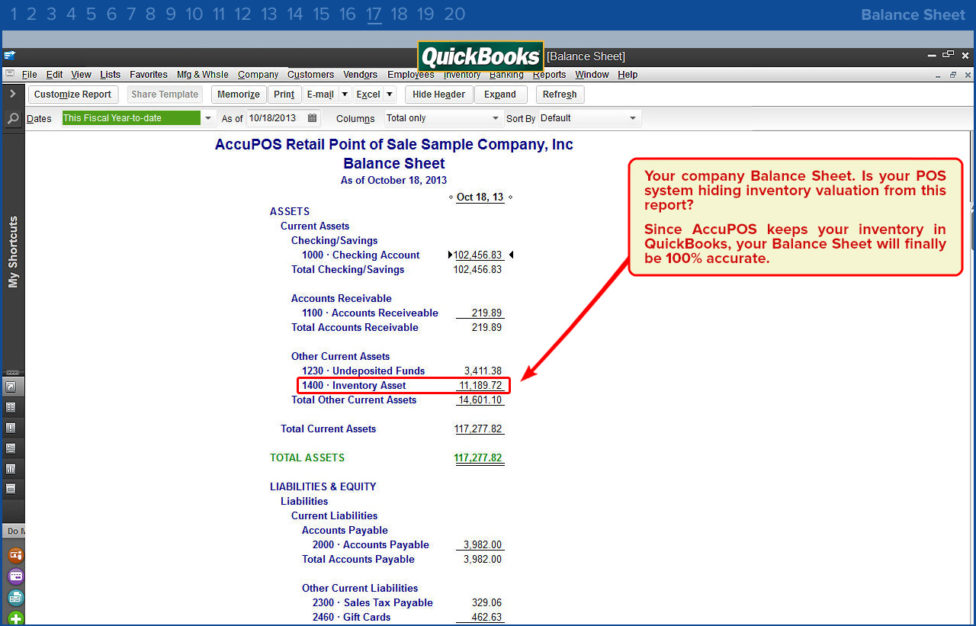Open the Company menu

pos(258,75)
